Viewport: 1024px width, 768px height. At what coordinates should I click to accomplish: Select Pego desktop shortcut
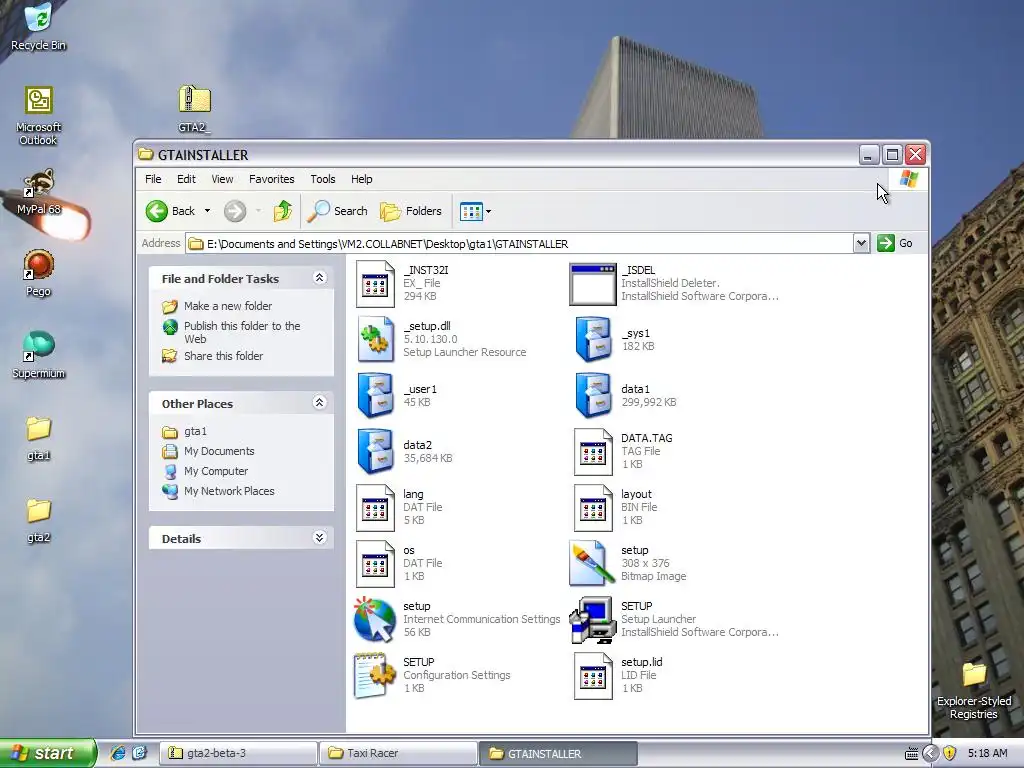tap(39, 274)
